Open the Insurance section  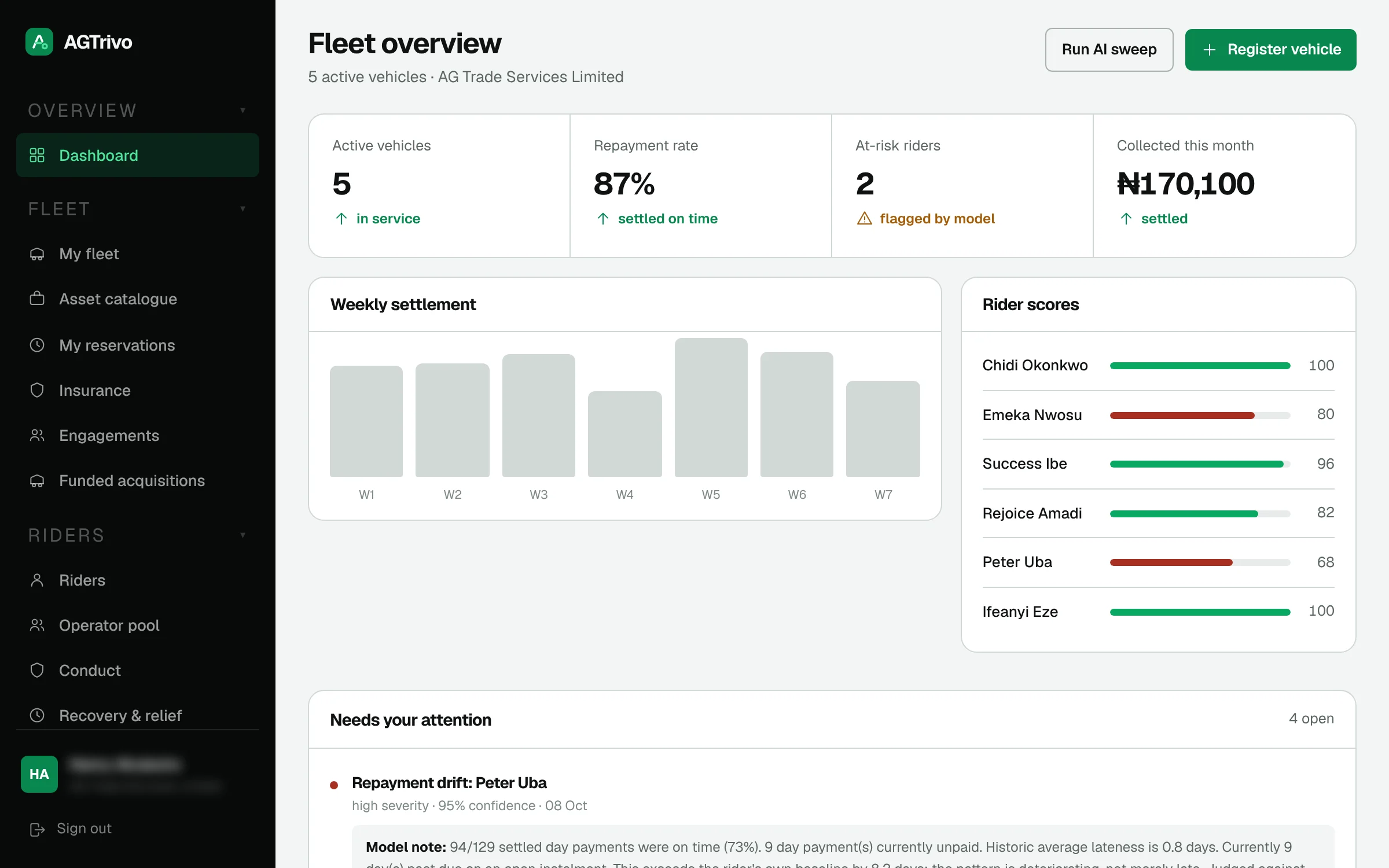[137, 391]
